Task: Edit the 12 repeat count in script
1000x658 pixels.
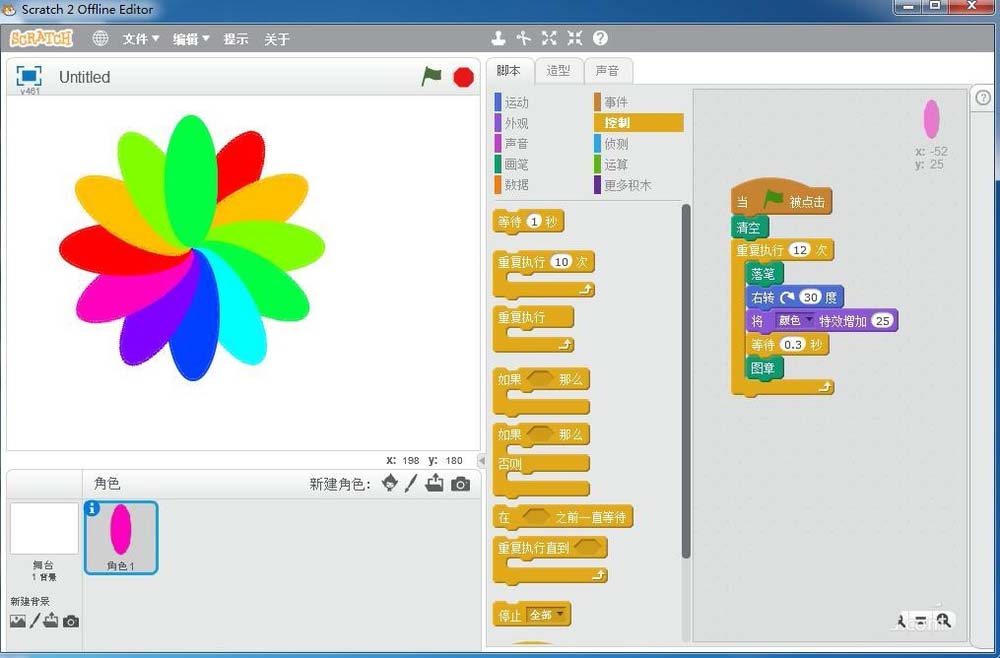Action: [x=800, y=249]
